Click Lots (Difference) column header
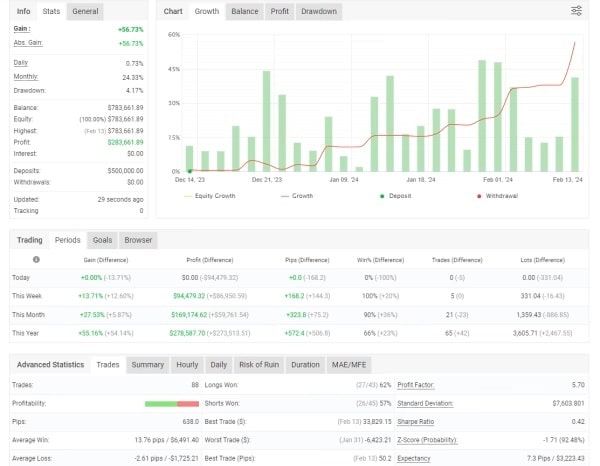The width and height of the screenshot is (600, 466). click(x=542, y=260)
